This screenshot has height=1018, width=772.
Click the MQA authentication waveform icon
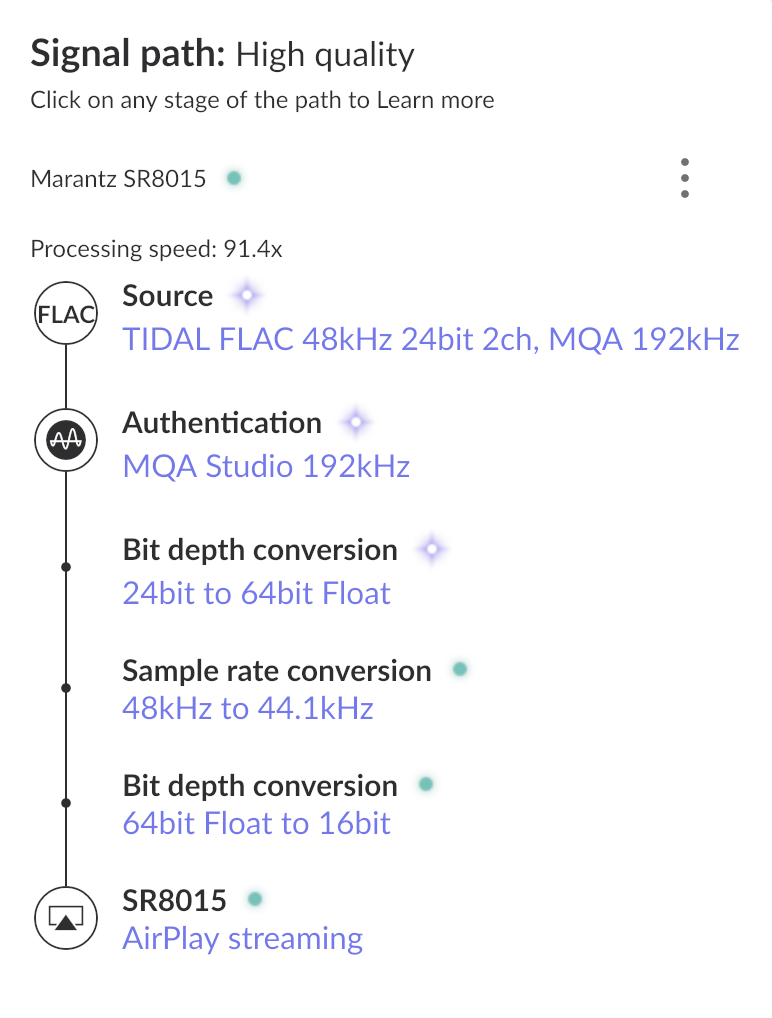(x=65, y=440)
